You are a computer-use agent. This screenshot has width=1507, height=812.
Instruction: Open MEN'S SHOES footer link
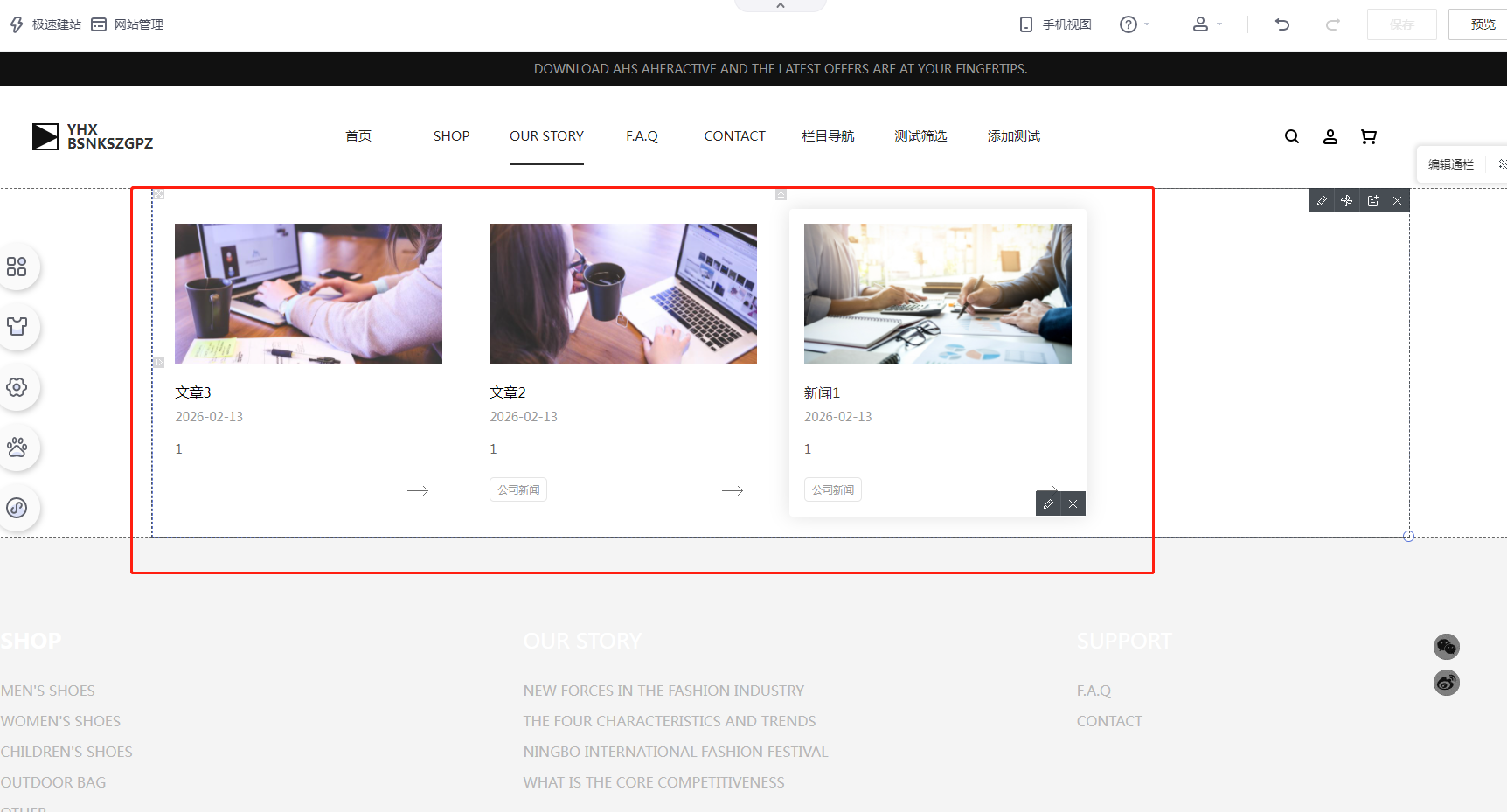(48, 691)
